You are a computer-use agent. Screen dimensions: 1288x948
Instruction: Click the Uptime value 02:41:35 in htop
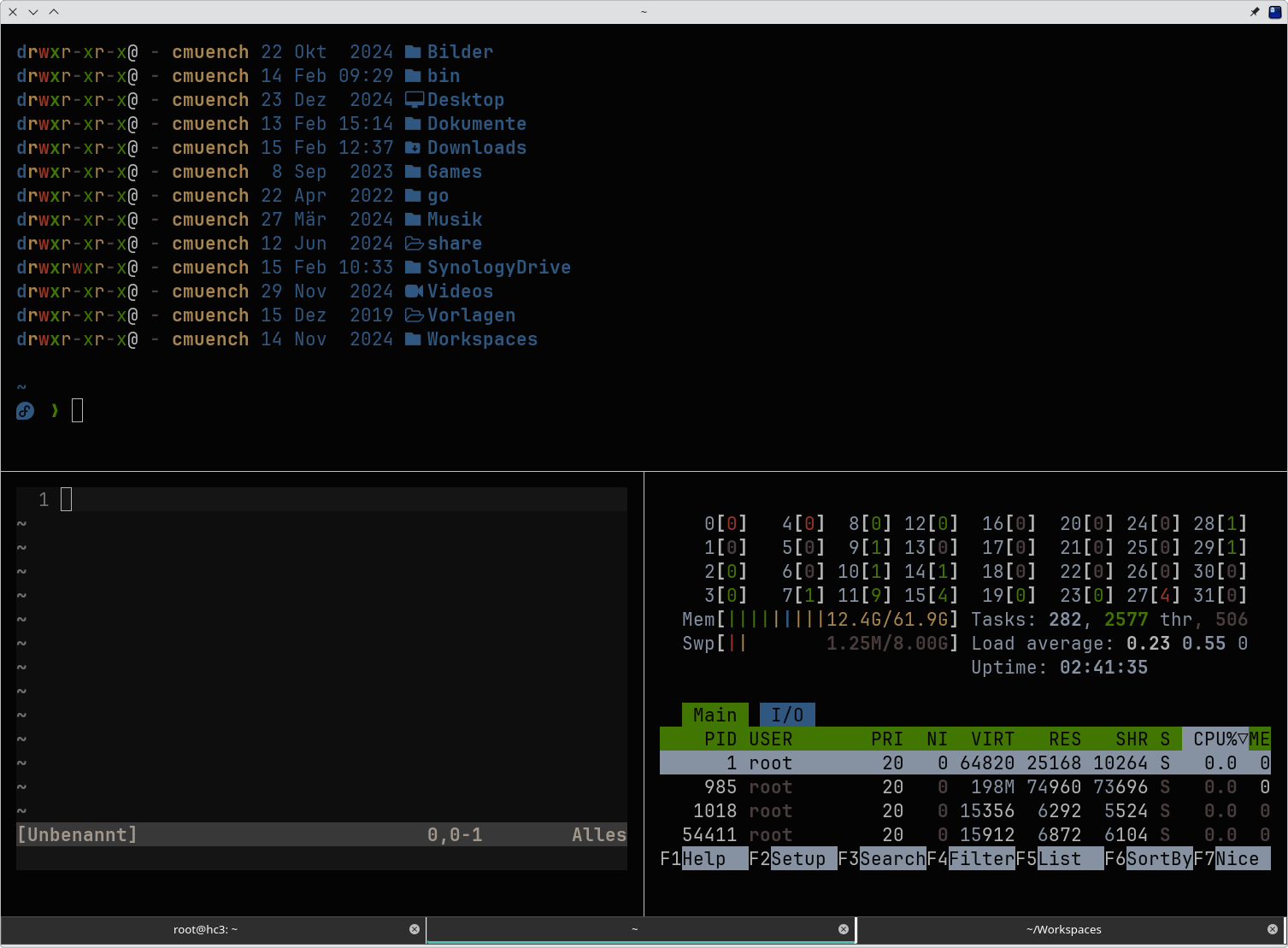coord(1103,667)
